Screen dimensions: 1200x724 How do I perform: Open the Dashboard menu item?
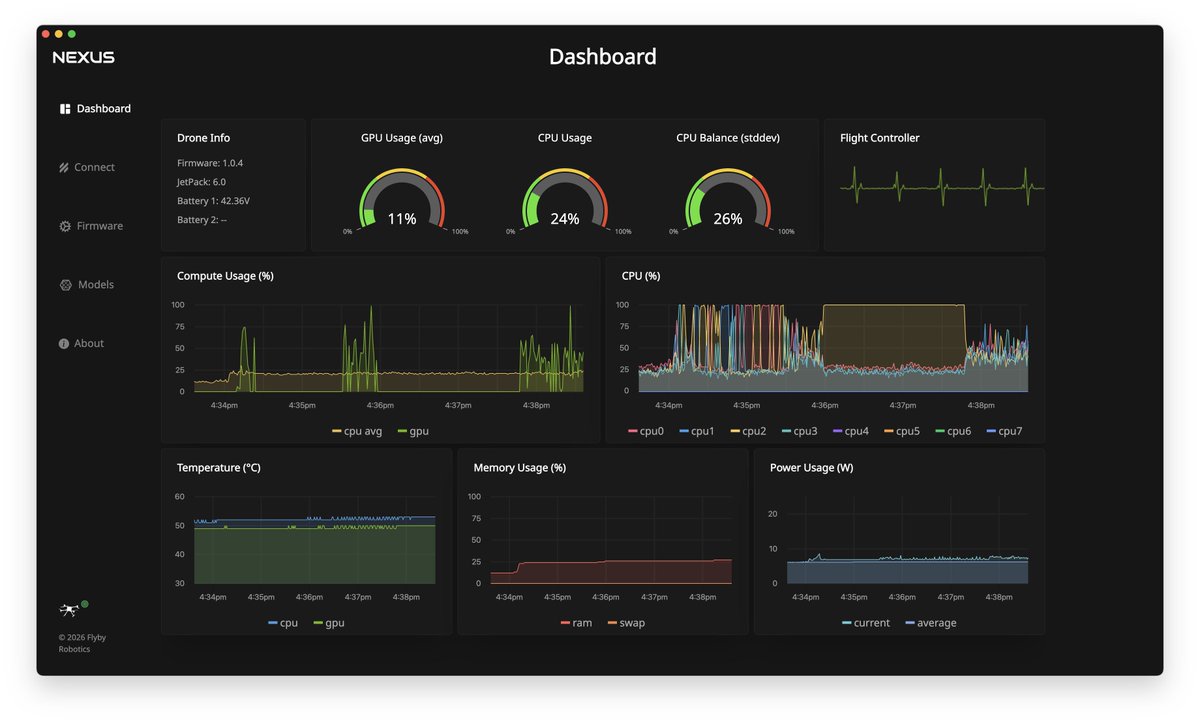(95, 109)
